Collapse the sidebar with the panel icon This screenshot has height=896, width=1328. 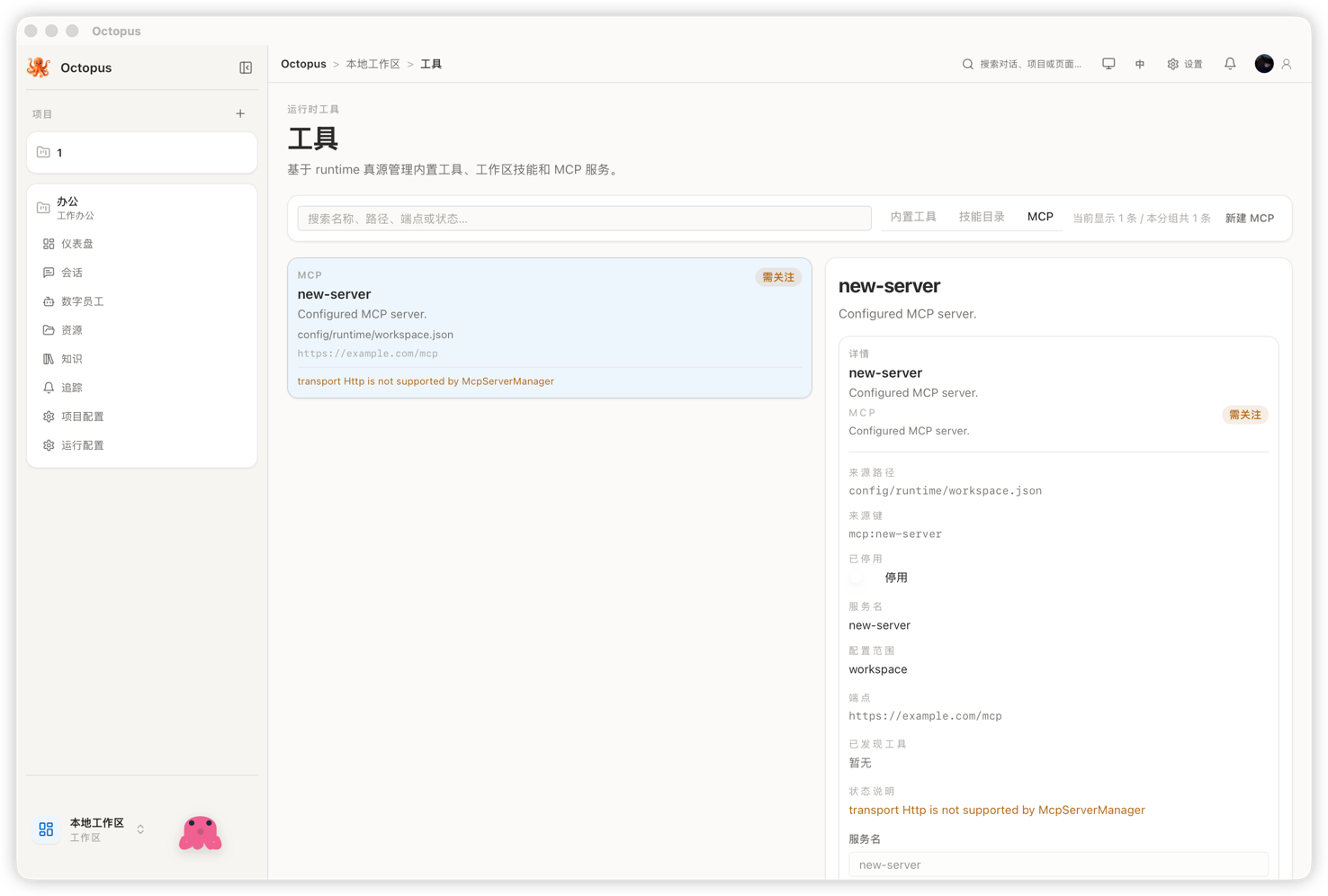coord(246,67)
